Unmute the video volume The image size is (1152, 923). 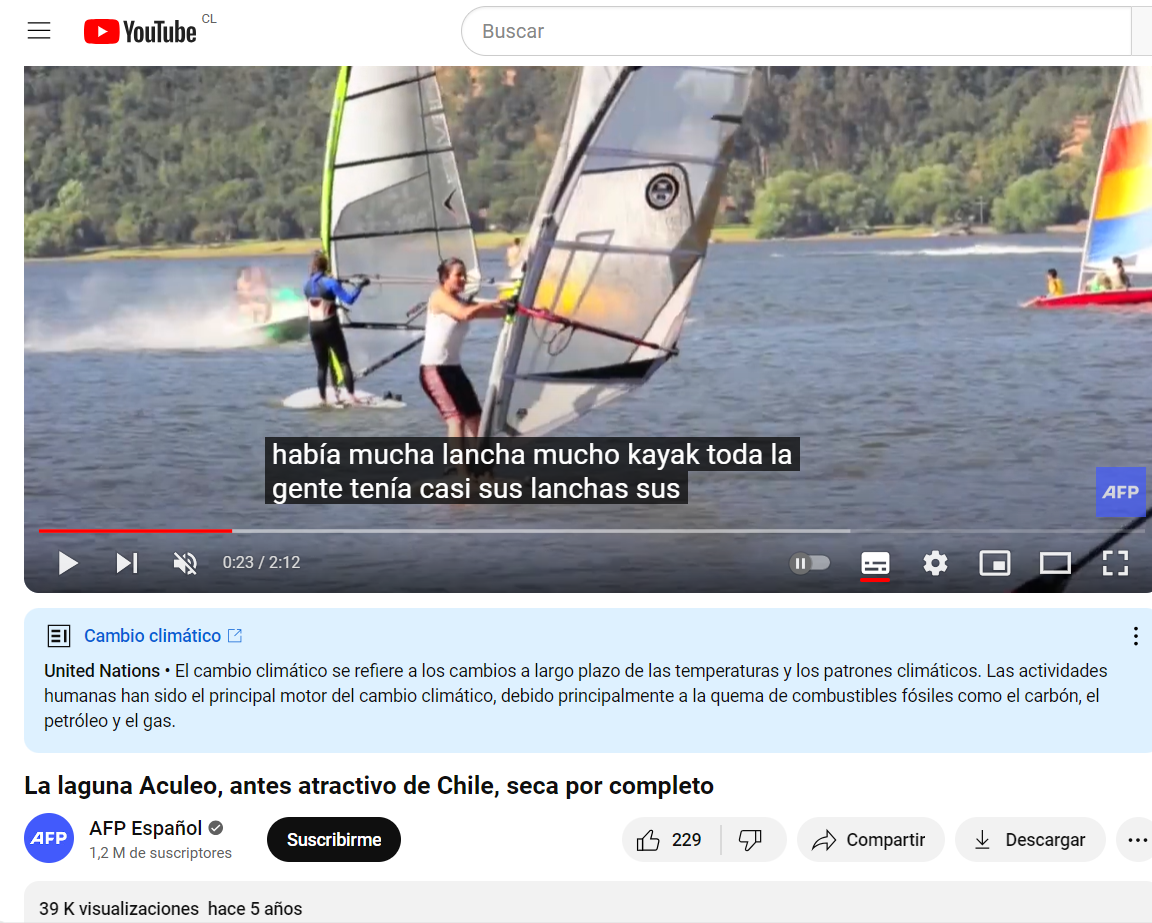pyautogui.click(x=185, y=563)
